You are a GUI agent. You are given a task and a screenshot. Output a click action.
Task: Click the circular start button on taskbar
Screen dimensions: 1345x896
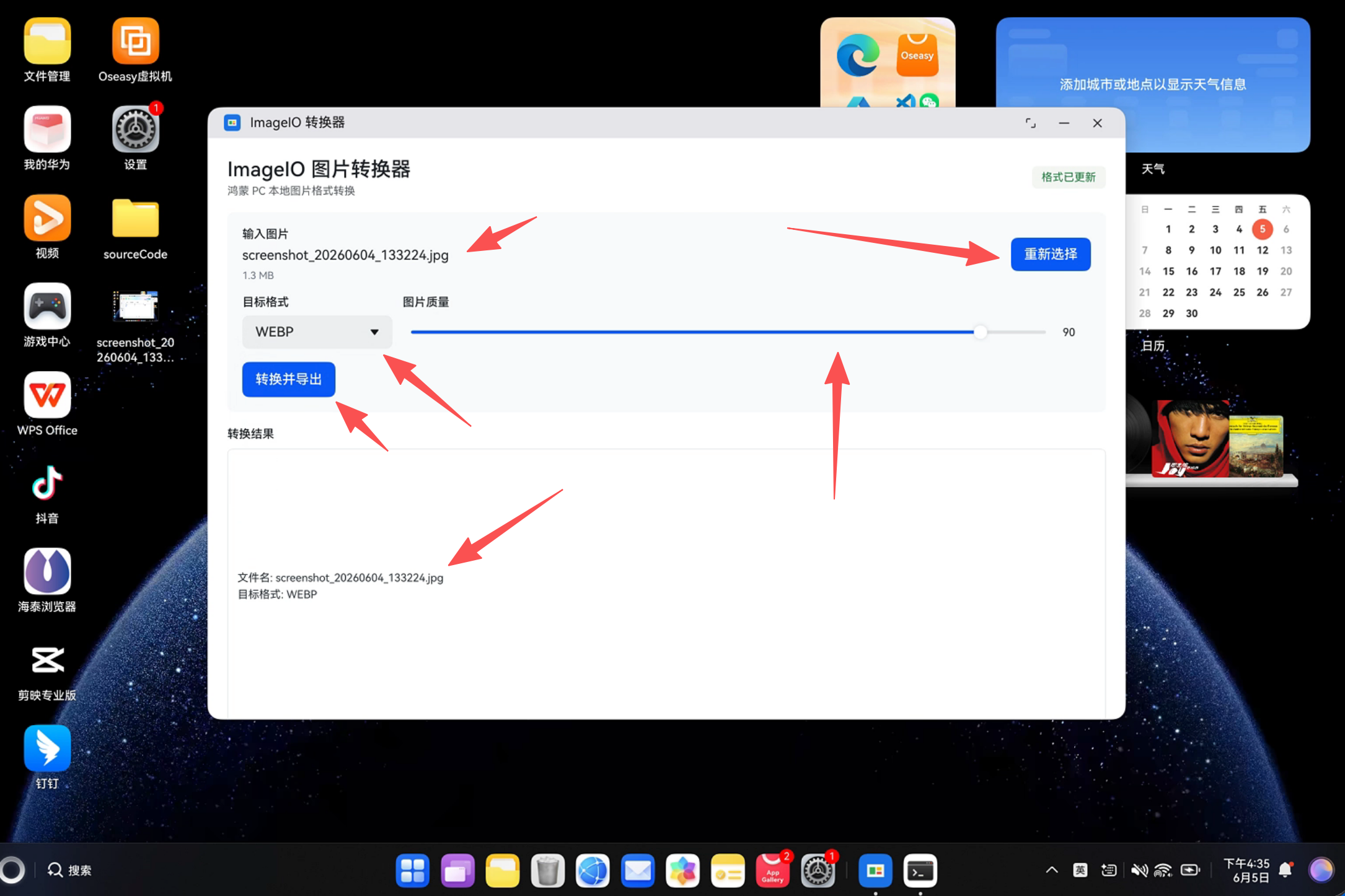coord(12,870)
